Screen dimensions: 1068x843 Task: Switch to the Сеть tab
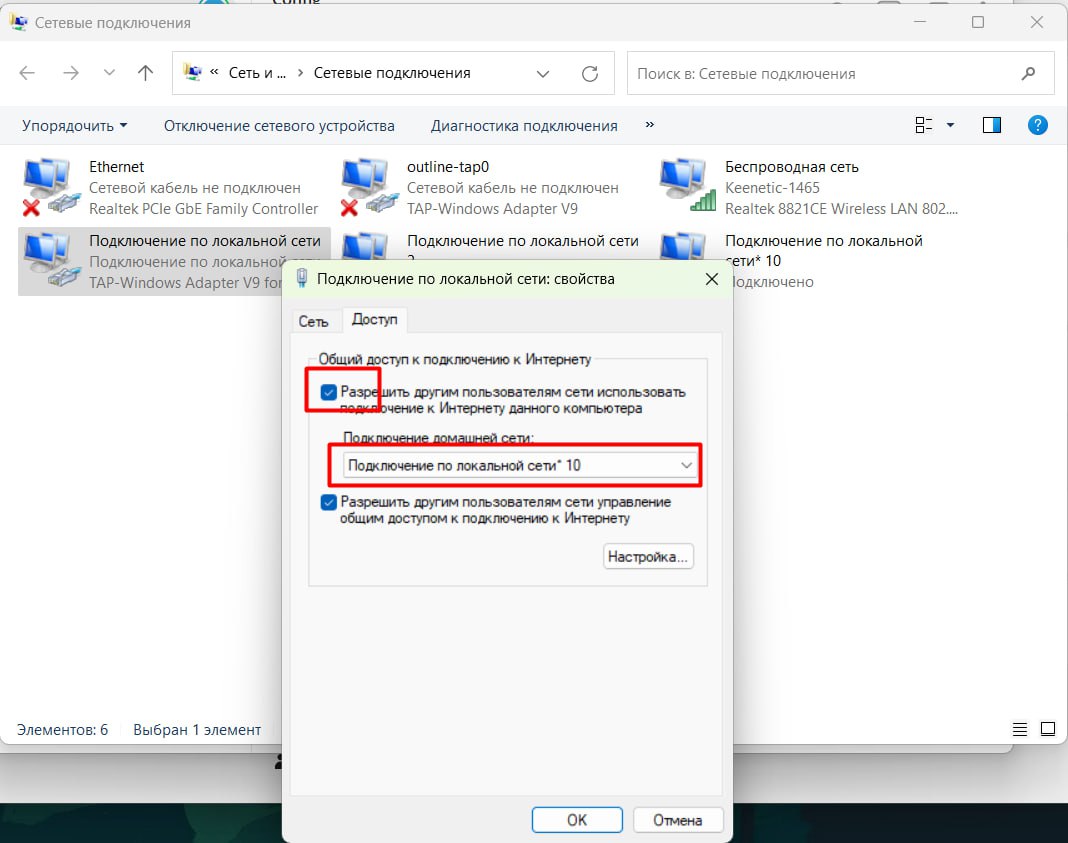(x=313, y=320)
